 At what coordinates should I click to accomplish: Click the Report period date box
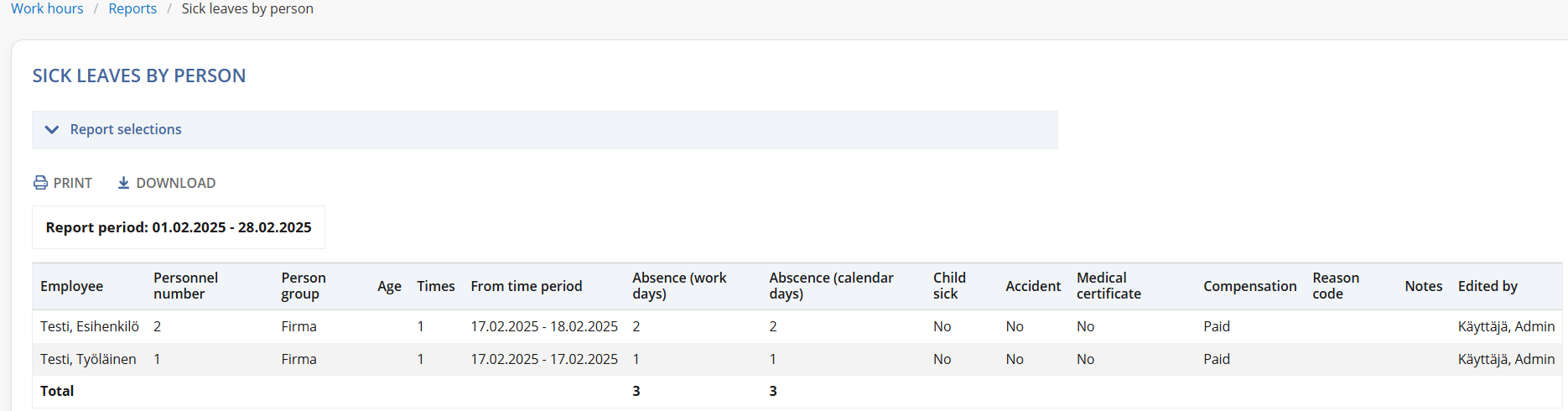(179, 227)
